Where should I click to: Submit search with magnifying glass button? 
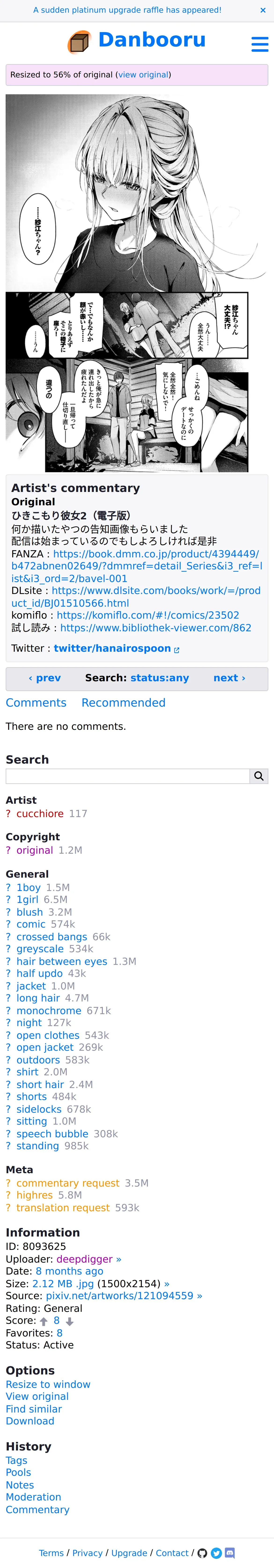pos(259,776)
